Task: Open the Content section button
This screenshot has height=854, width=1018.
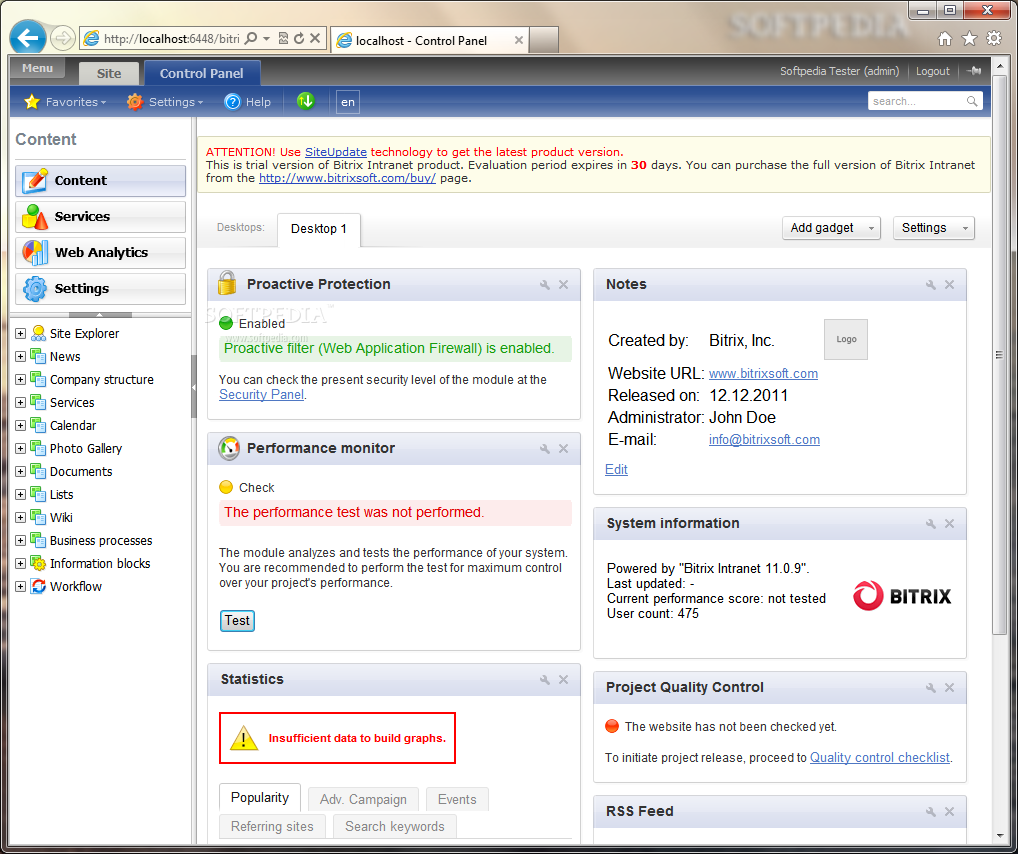Action: 101,181
